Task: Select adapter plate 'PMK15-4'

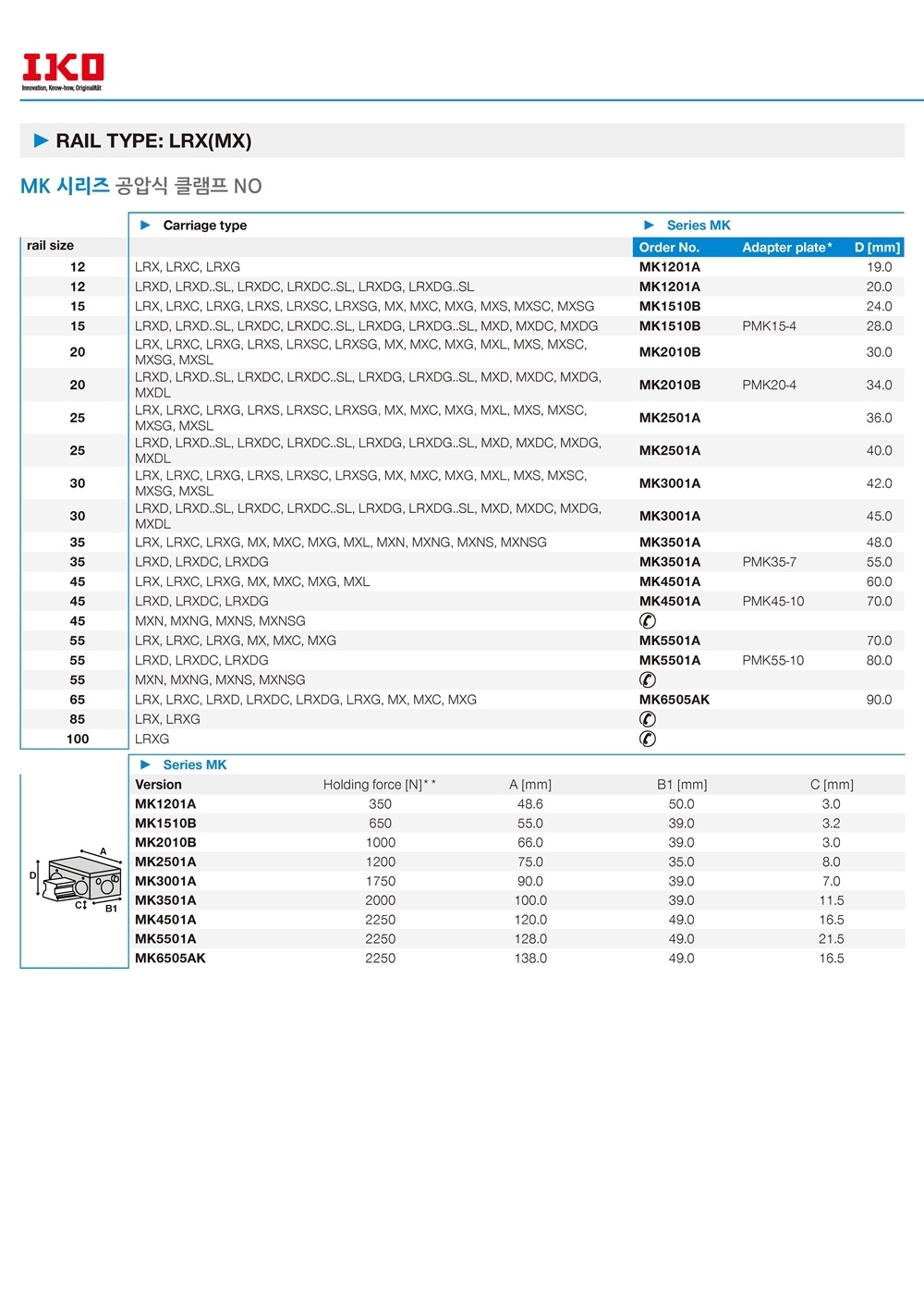Action: pyautogui.click(x=769, y=326)
